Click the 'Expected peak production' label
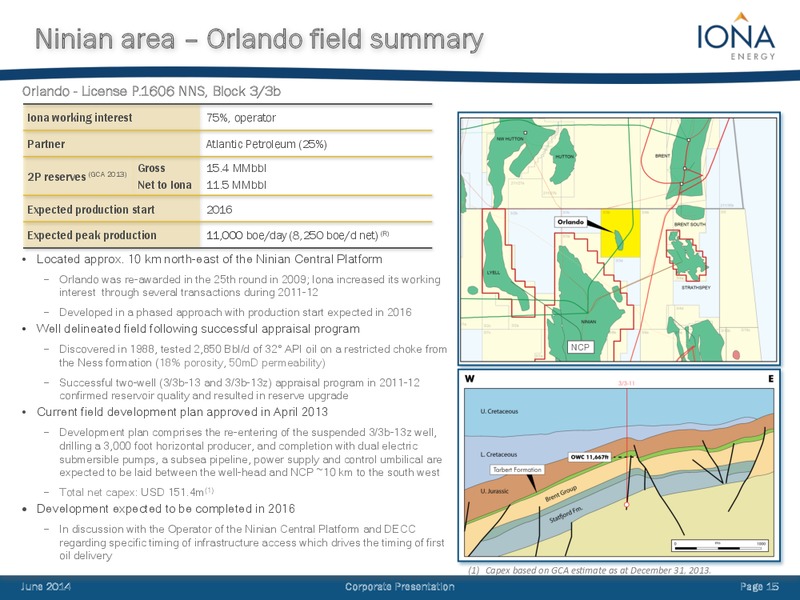The width and height of the screenshot is (800, 600). pyautogui.click(x=92, y=235)
